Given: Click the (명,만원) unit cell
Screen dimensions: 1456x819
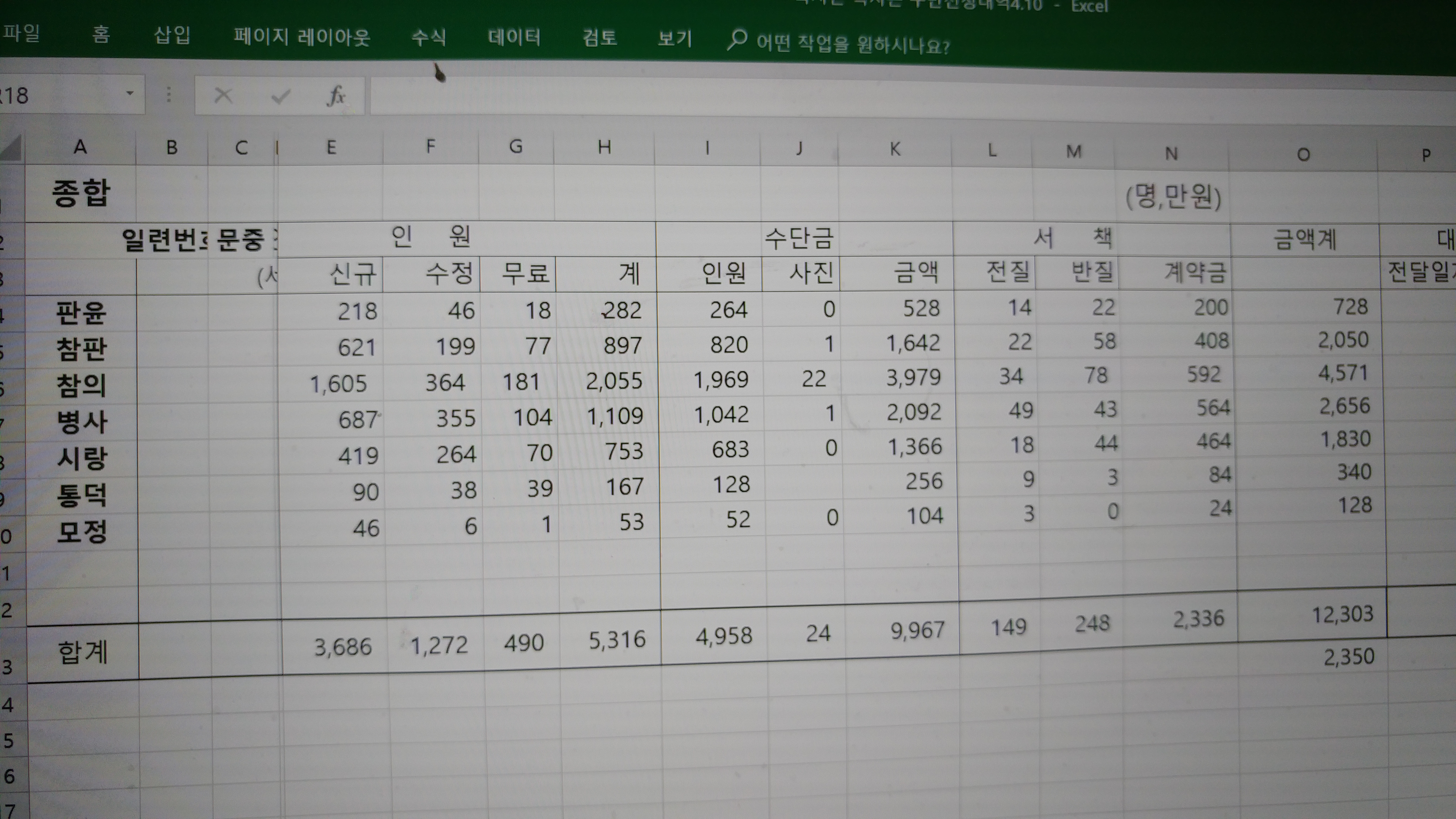Looking at the screenshot, I should point(1173,198).
